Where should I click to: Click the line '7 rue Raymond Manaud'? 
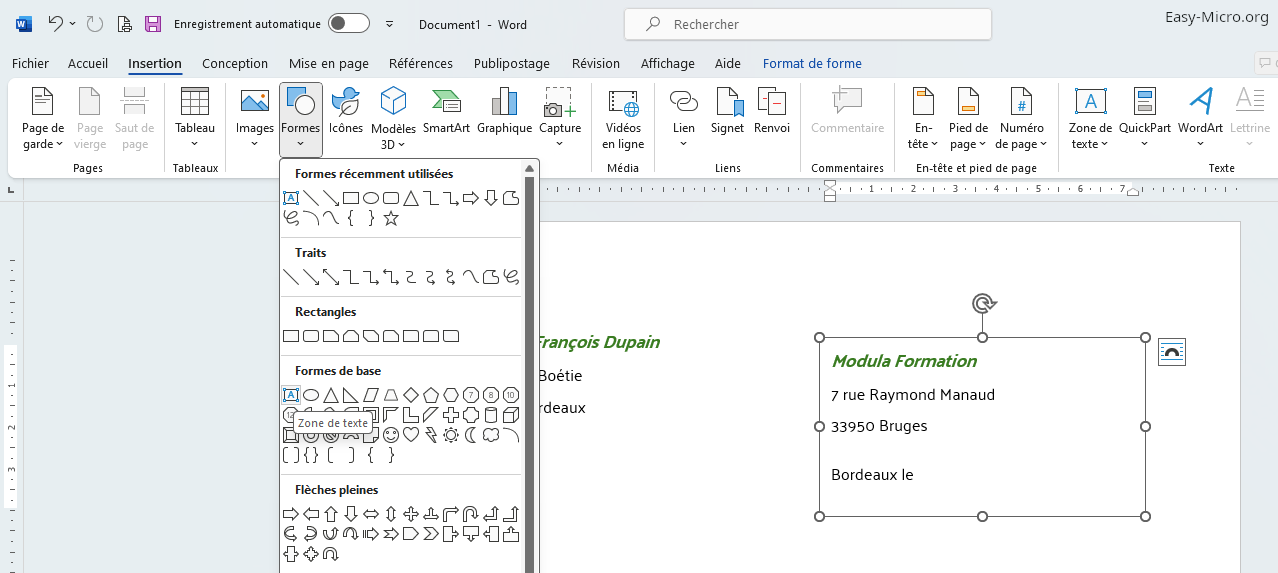click(913, 395)
